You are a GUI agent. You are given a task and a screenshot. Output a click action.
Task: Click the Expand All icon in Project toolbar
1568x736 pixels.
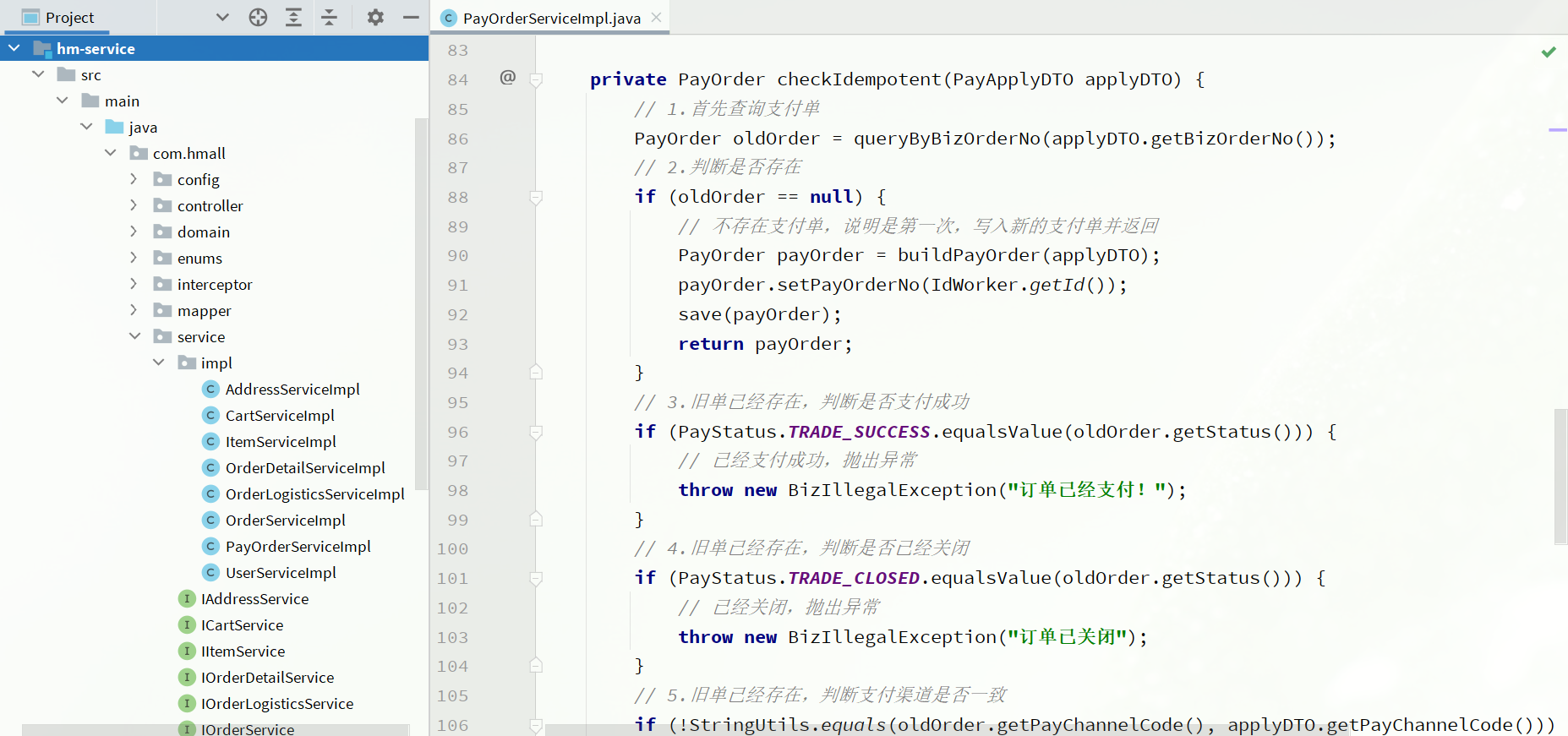coord(293,17)
